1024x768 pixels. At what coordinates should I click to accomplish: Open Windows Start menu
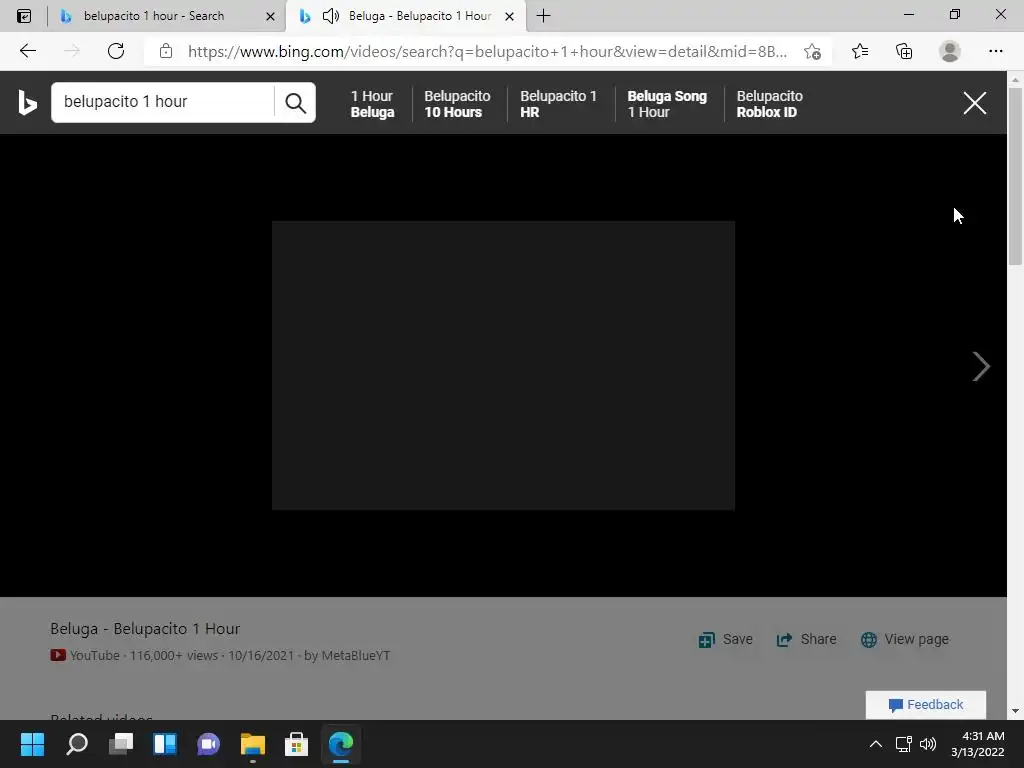pos(32,744)
